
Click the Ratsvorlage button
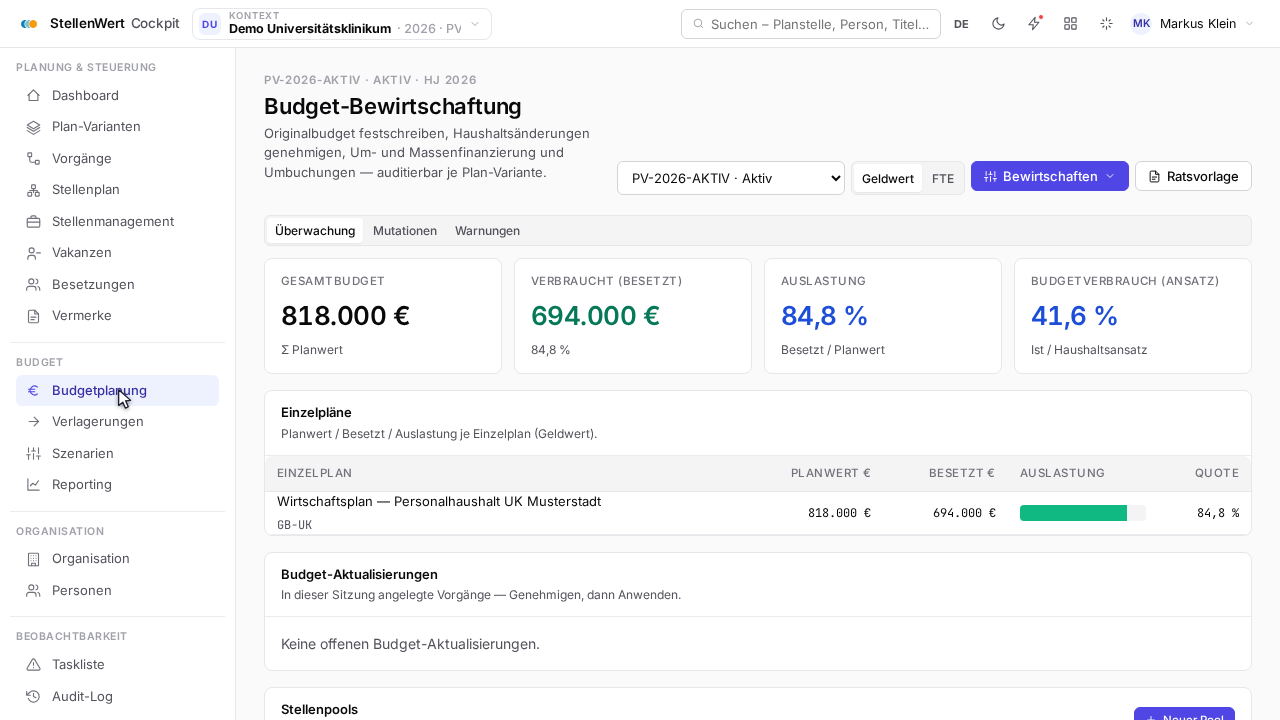click(1193, 176)
